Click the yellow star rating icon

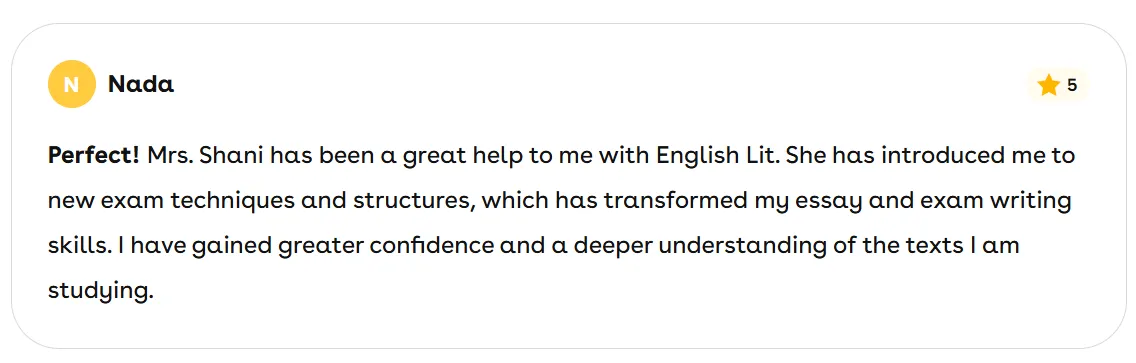click(1048, 85)
